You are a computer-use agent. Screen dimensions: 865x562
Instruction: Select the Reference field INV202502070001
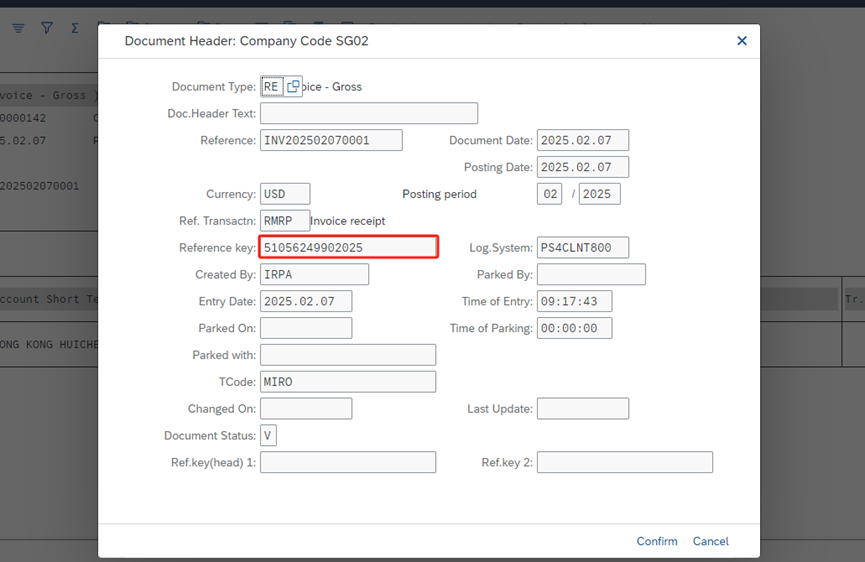click(331, 140)
